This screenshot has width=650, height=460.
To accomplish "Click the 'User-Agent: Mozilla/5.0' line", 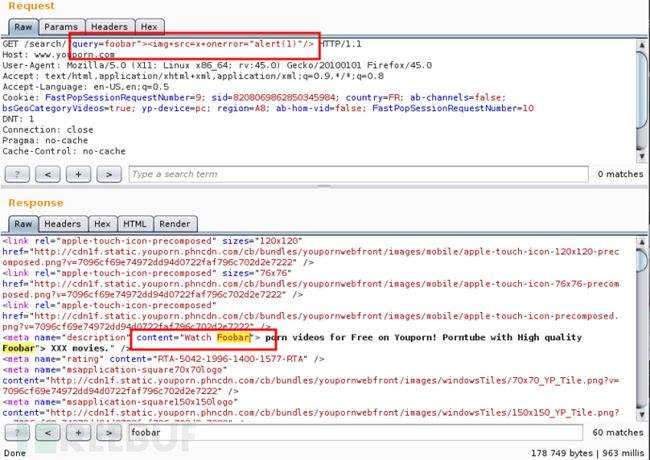I will 217,65.
